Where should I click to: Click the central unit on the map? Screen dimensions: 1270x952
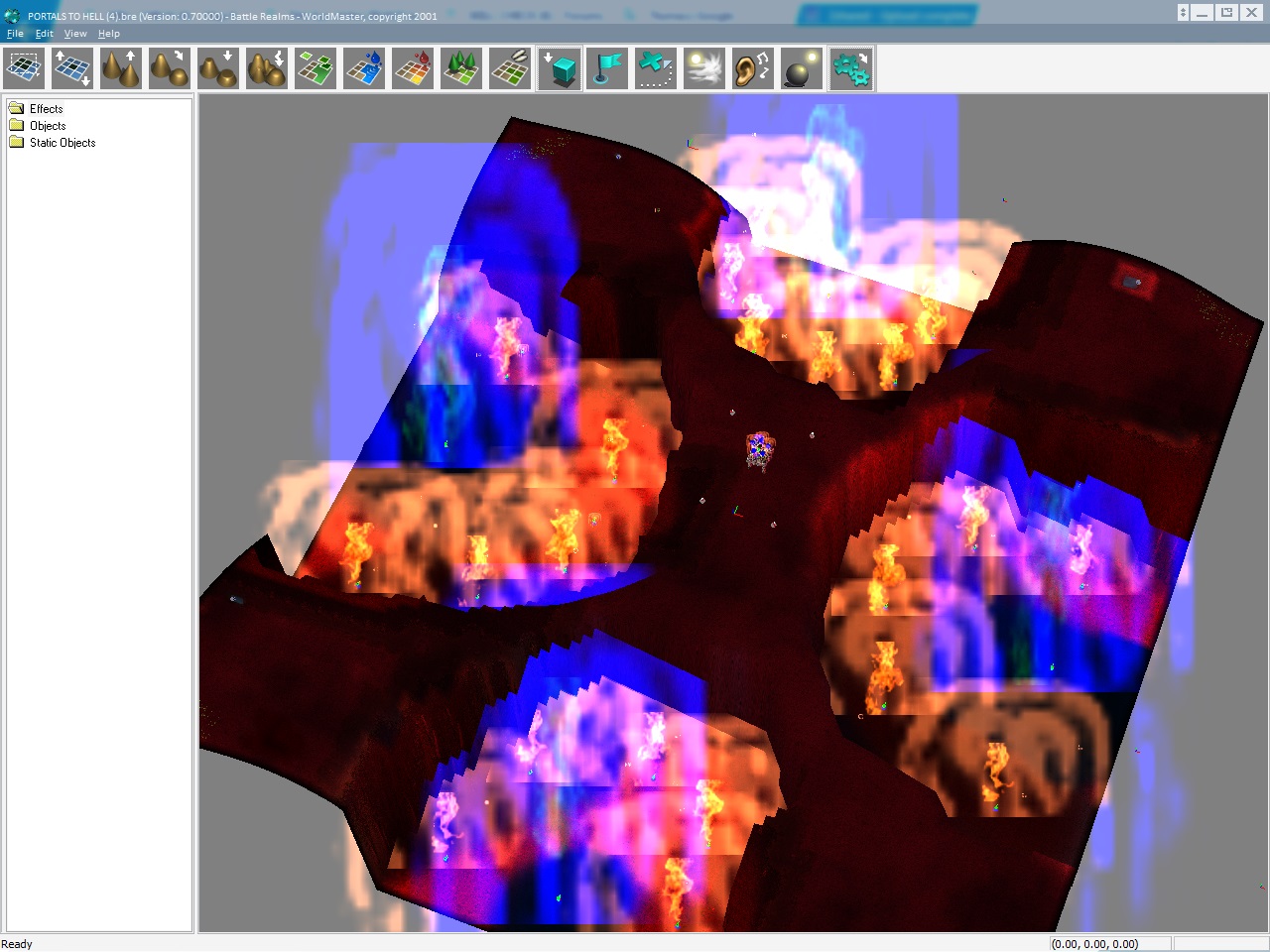760,449
